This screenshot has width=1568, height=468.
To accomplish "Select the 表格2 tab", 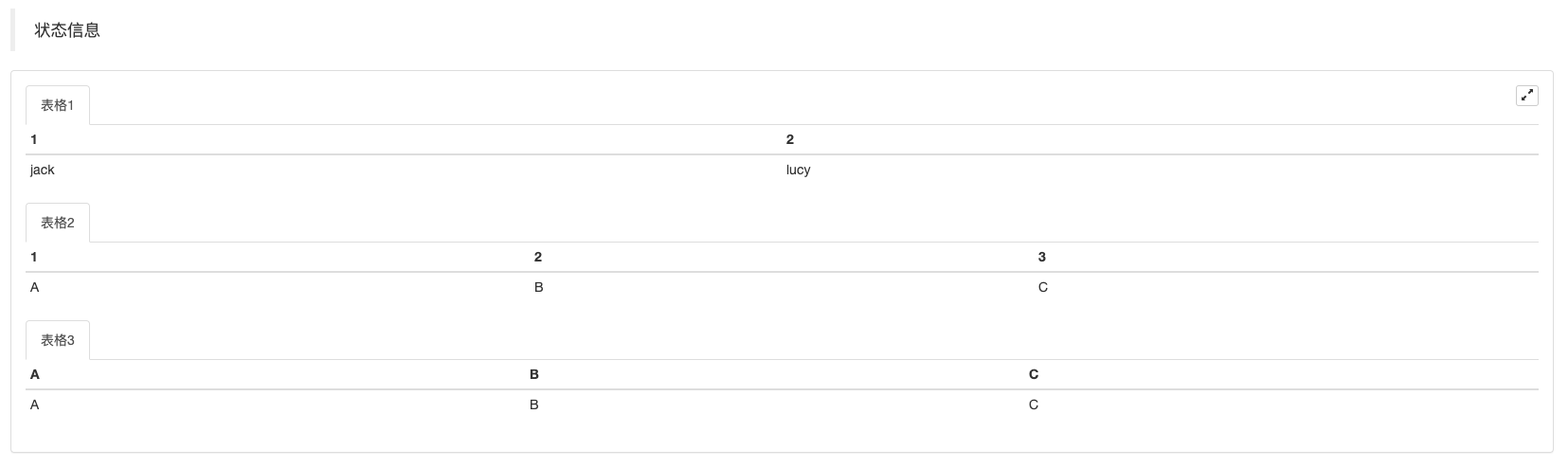I will coord(57,224).
